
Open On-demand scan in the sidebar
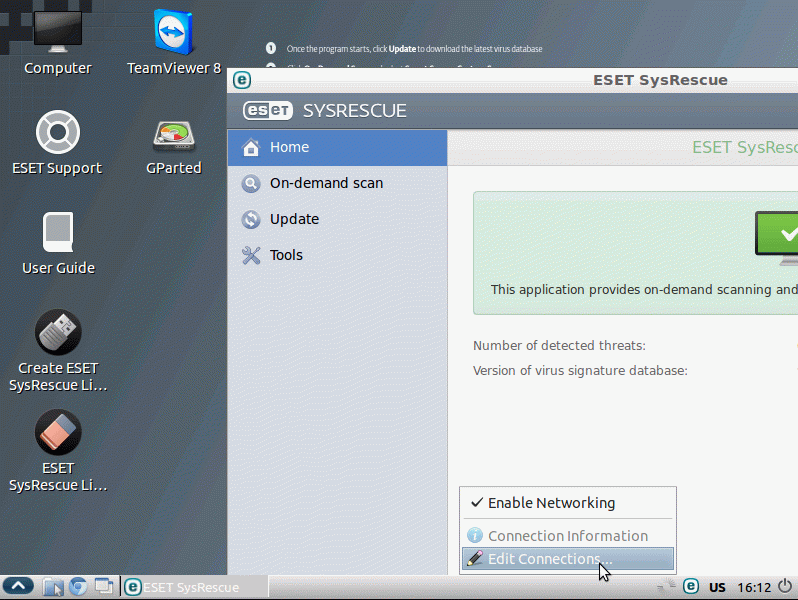337,183
